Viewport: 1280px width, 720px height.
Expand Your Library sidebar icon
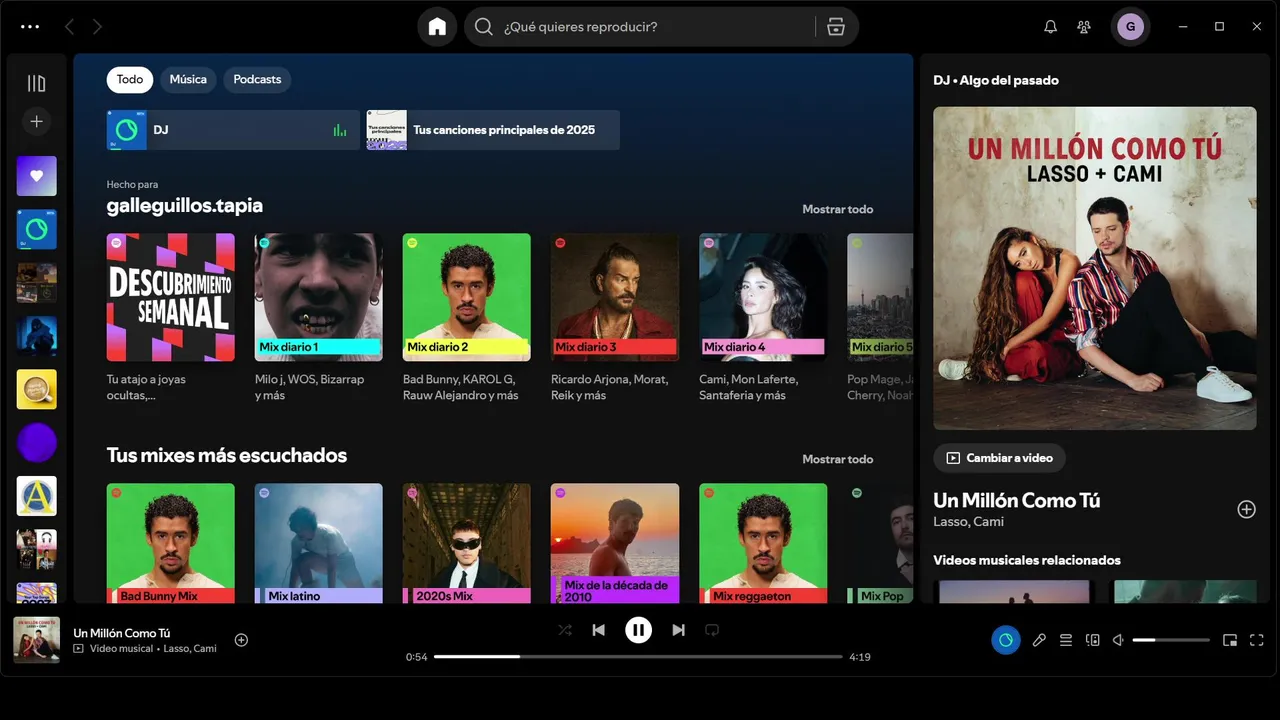(x=37, y=84)
